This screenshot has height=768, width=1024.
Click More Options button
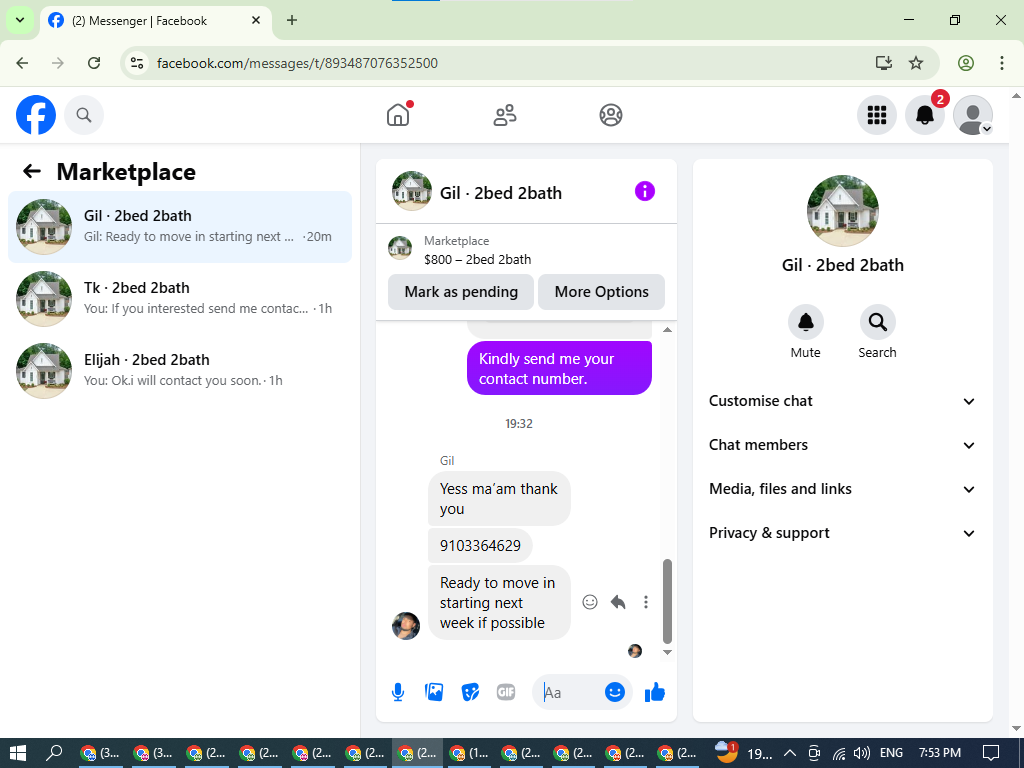pyautogui.click(x=601, y=292)
